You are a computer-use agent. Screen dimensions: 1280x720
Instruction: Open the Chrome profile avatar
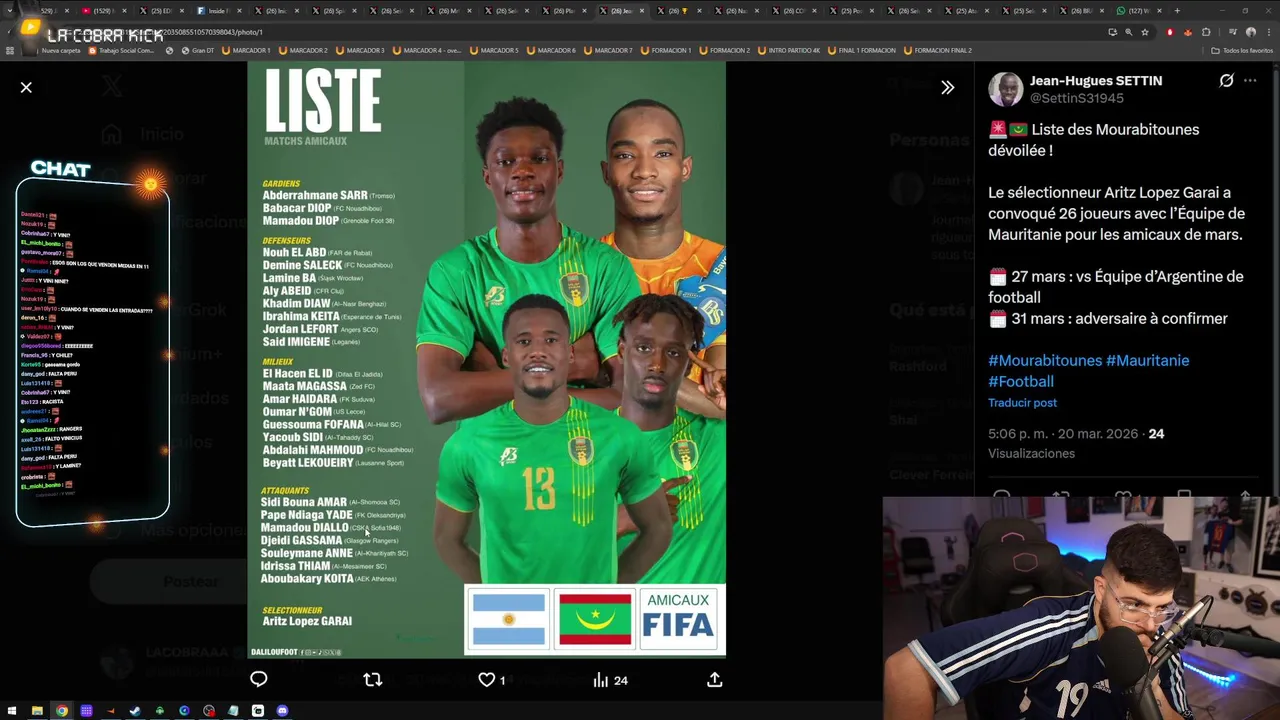coord(1250,32)
